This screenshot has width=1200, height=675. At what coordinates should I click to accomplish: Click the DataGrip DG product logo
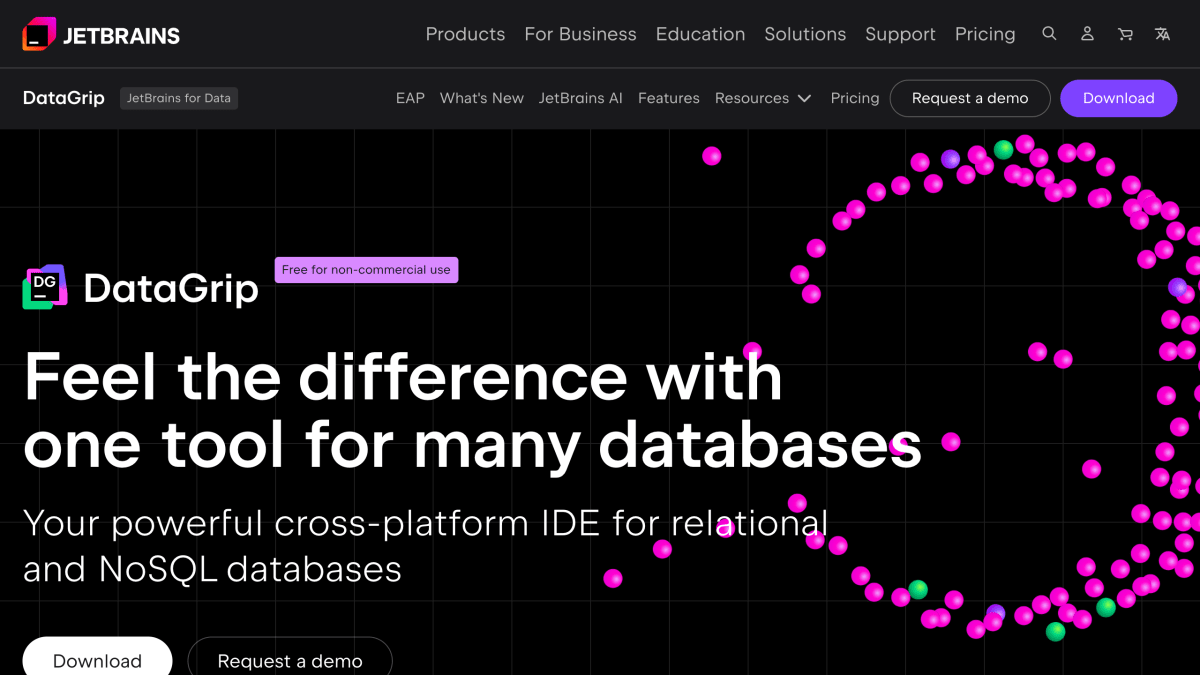(x=45, y=288)
